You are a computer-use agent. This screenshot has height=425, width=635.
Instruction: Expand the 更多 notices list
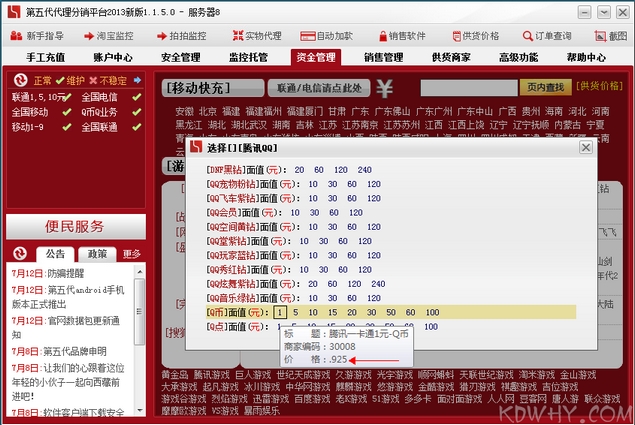tap(132, 254)
